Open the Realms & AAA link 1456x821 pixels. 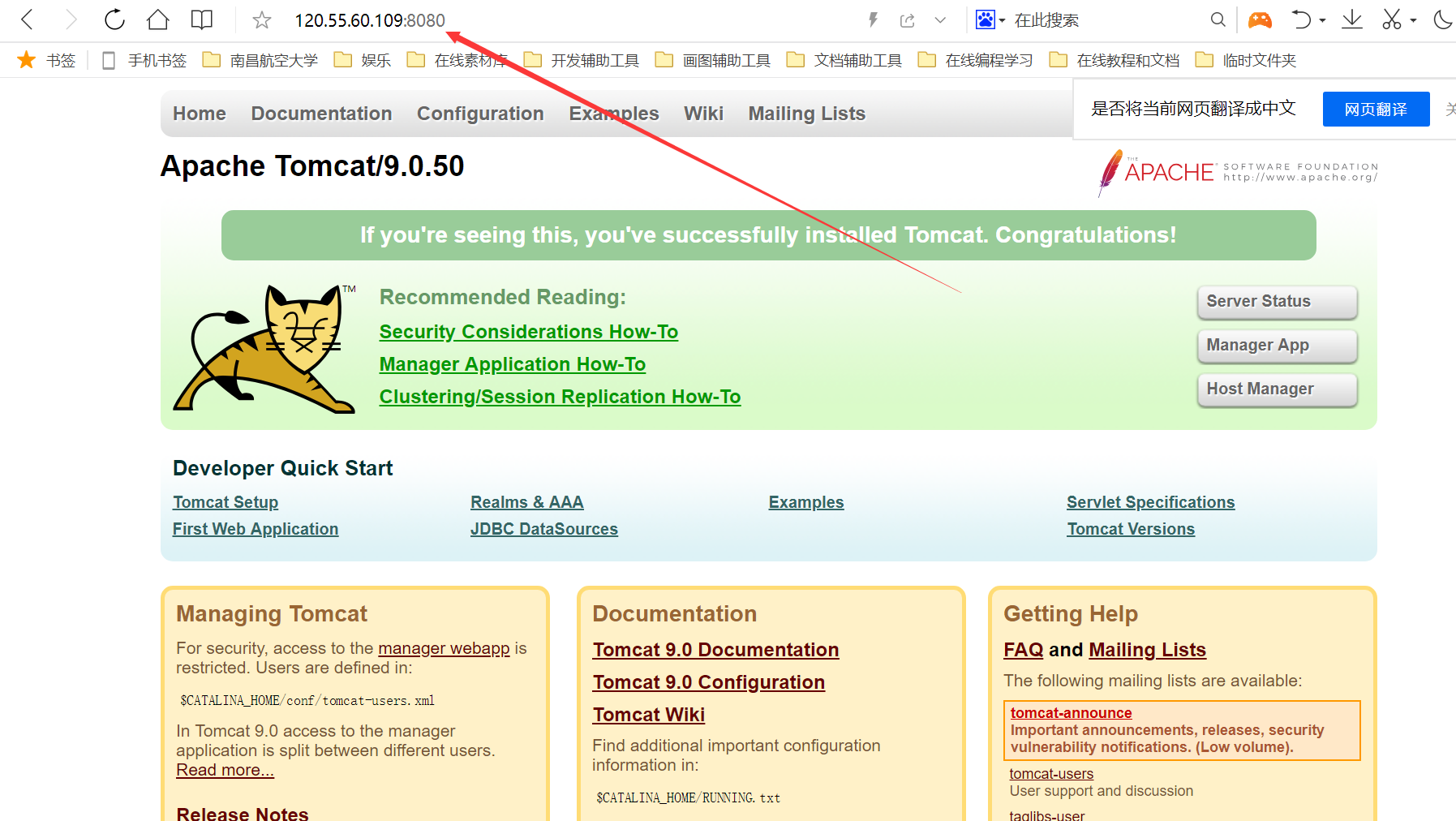pyautogui.click(x=527, y=502)
